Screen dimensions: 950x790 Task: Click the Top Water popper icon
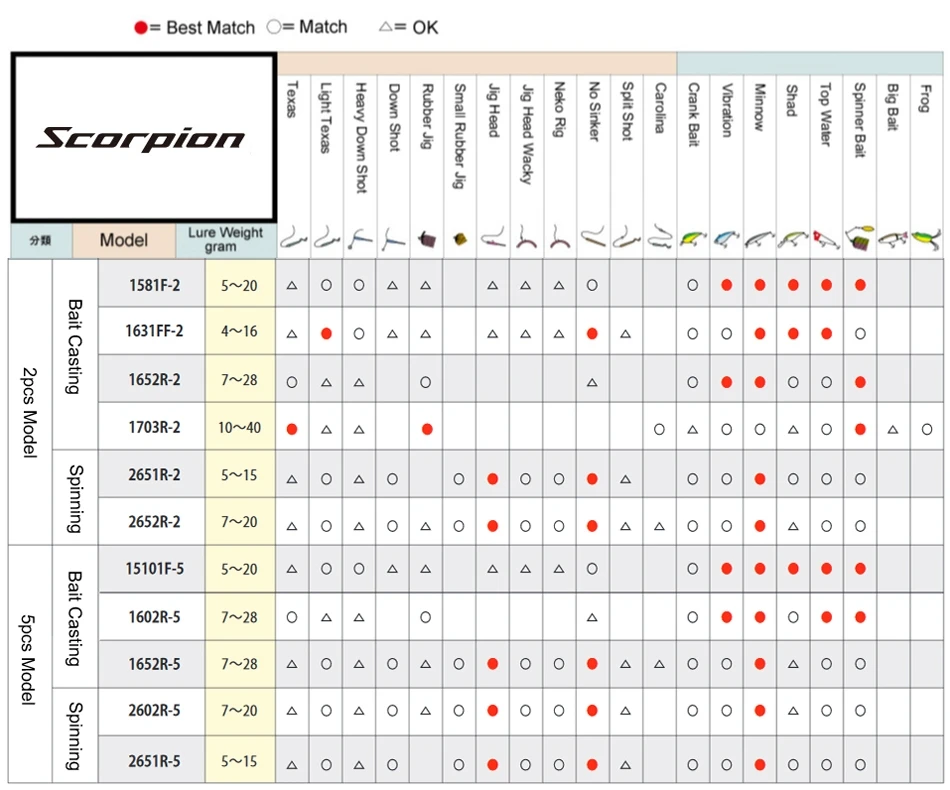(x=826, y=240)
